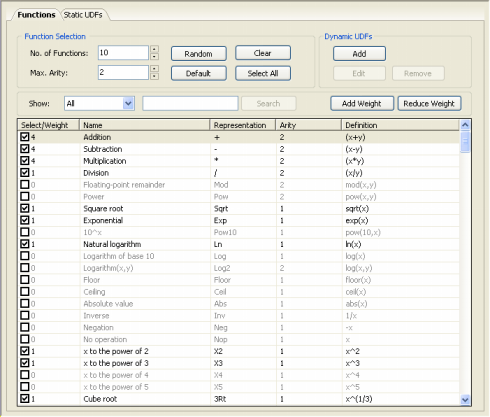Uncheck the Cube root function checkbox
This screenshot has height=417, width=490.
(25, 398)
